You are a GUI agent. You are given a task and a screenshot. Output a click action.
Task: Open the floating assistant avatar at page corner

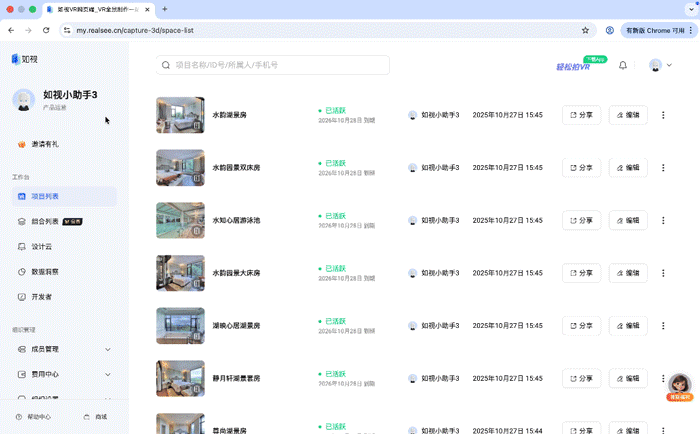679,386
